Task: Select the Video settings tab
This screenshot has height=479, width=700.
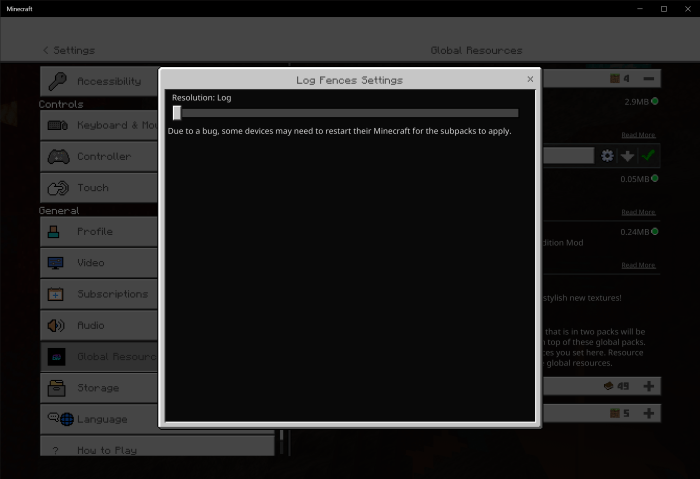Action: [x=99, y=263]
